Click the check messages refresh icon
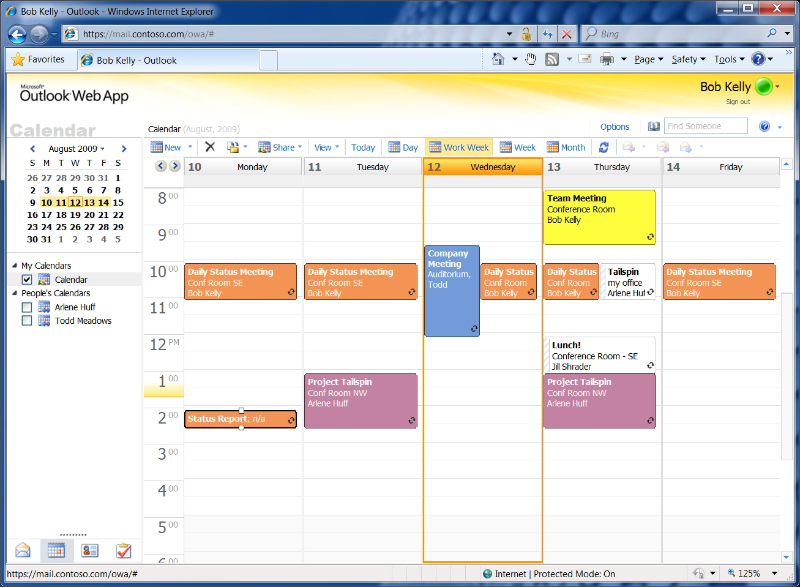Screen dimensions: 800x587 [604, 147]
